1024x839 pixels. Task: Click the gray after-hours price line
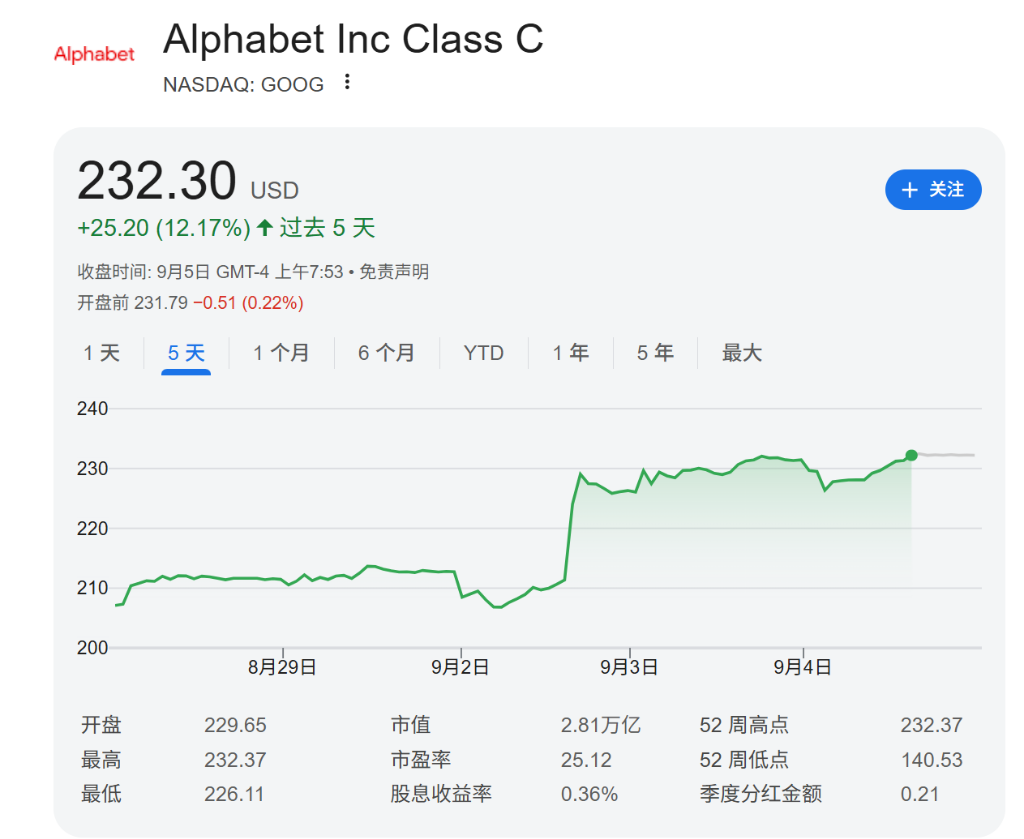click(948, 455)
